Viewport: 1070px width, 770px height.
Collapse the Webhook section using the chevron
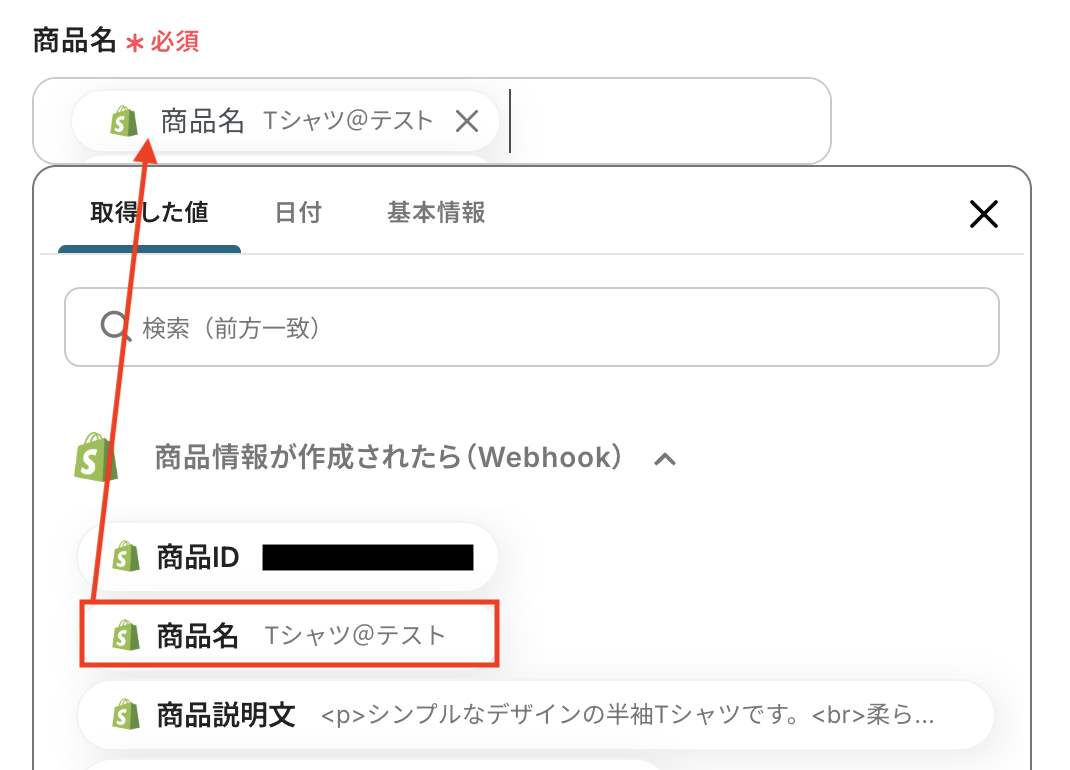[x=665, y=459]
